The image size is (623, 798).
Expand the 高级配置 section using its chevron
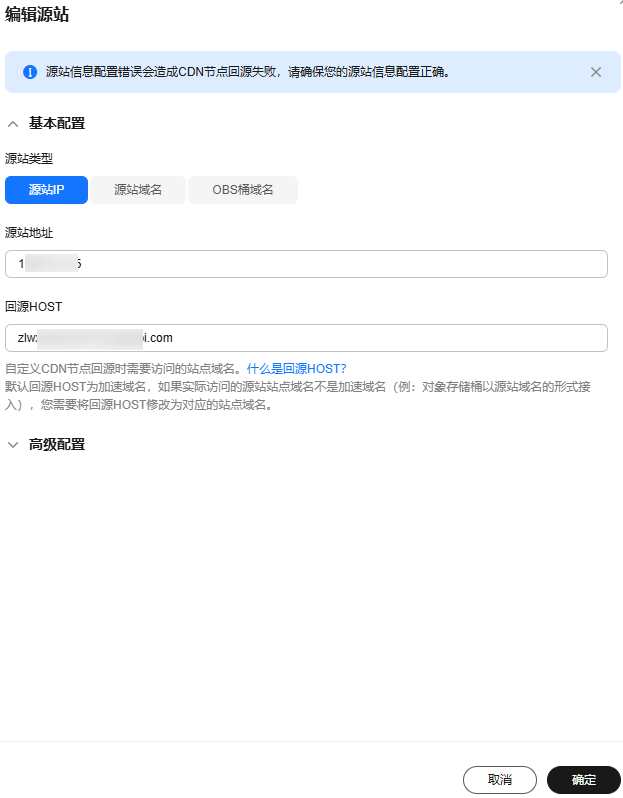pos(13,445)
